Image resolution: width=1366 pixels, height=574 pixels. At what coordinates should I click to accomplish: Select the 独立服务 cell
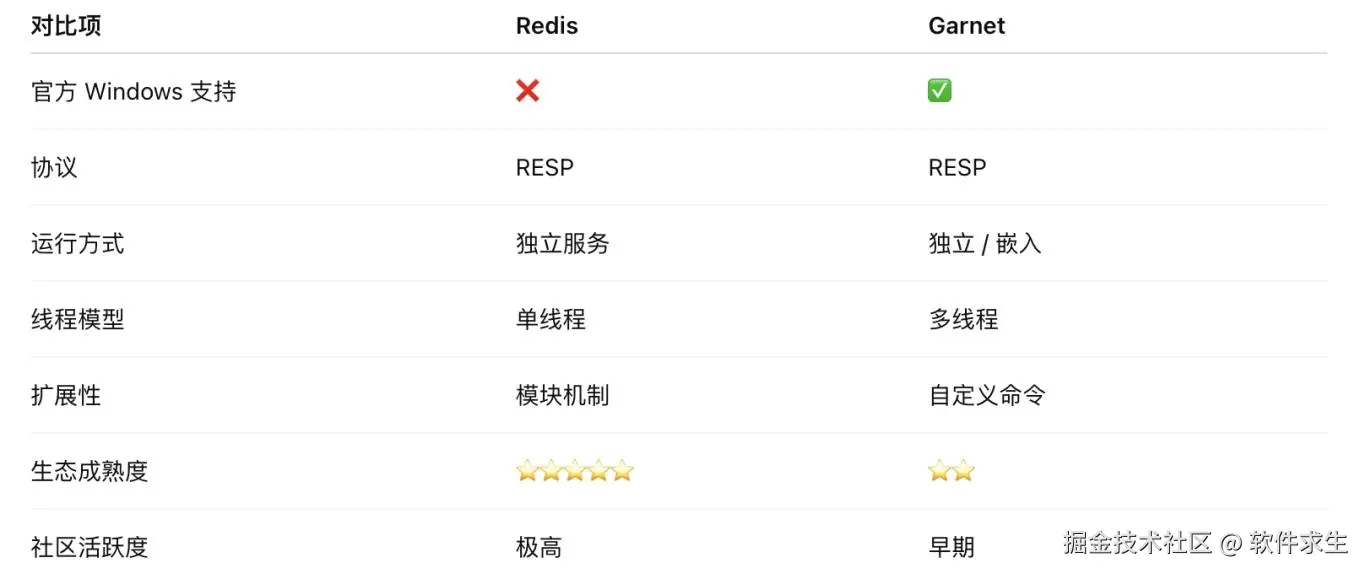point(563,244)
